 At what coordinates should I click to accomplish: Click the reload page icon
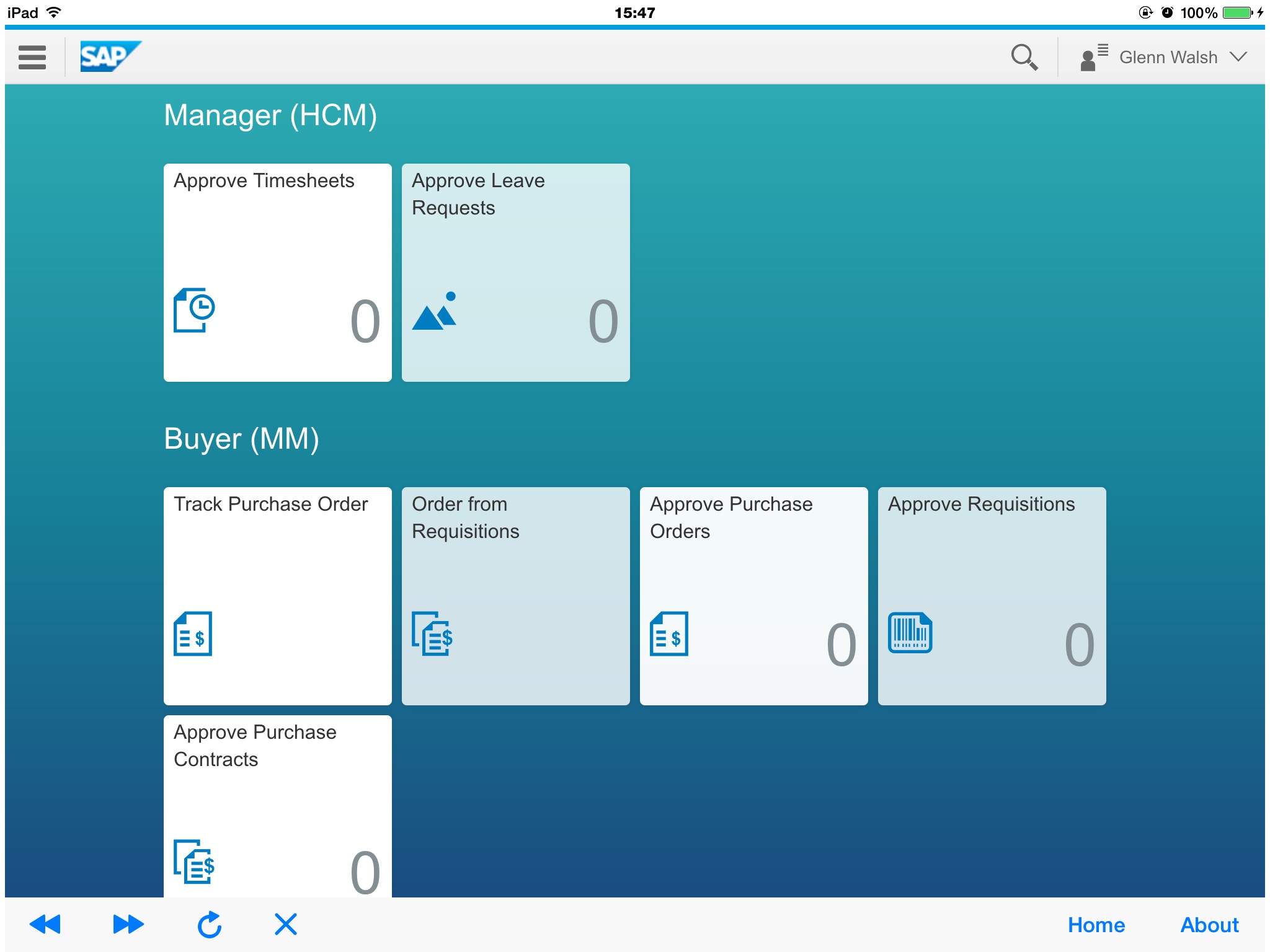pyautogui.click(x=210, y=924)
